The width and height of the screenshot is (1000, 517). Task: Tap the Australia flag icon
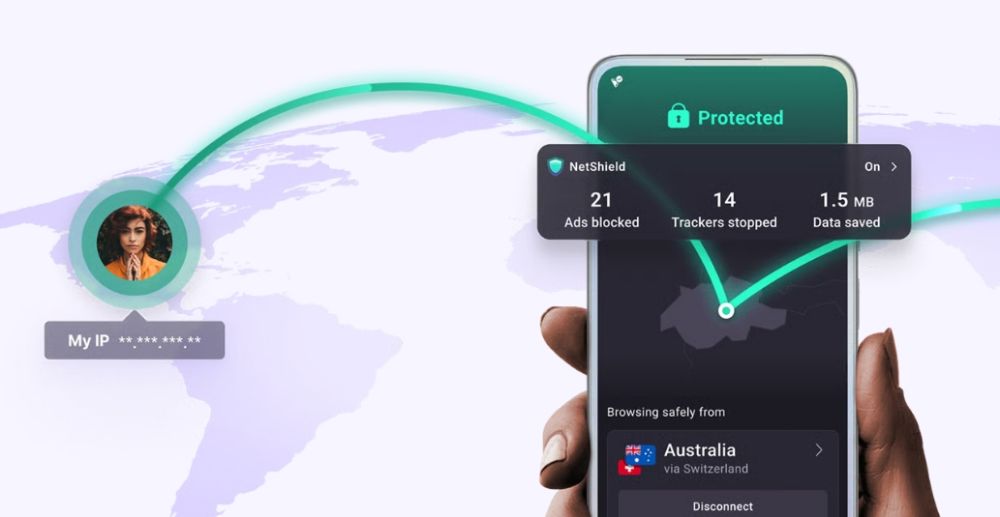[640, 455]
